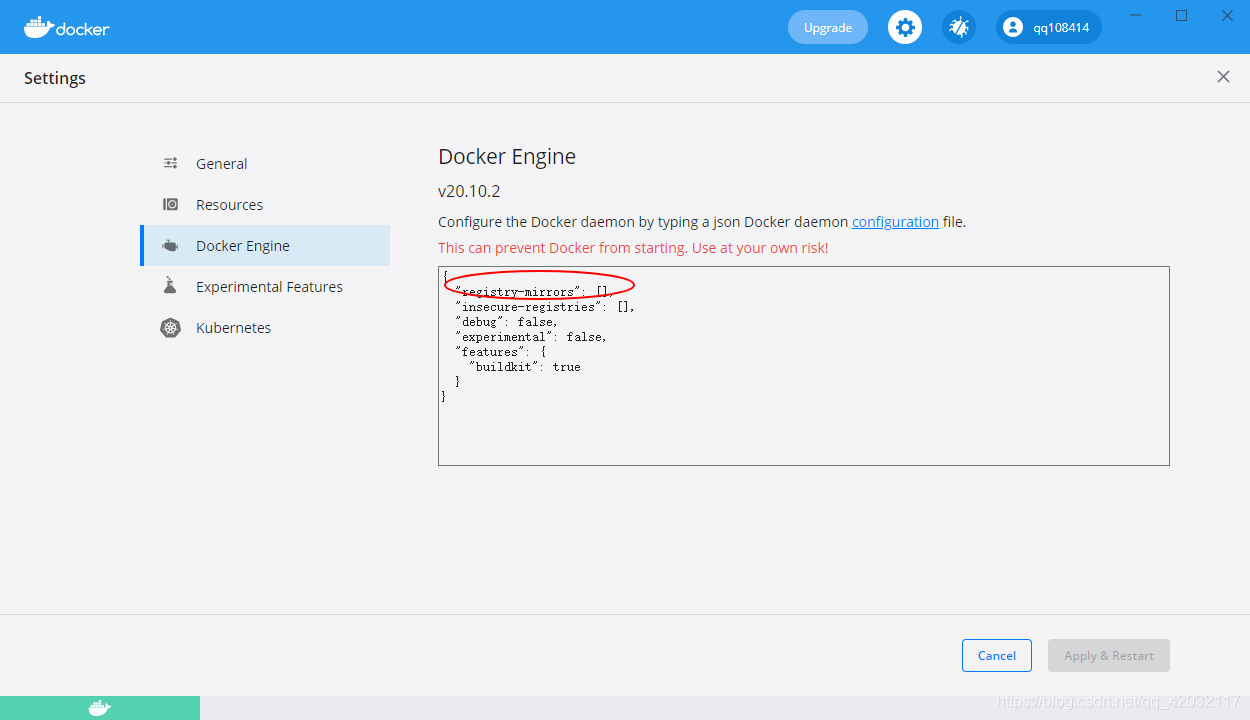
Task: Open the Experimental Features section
Action: [265, 286]
